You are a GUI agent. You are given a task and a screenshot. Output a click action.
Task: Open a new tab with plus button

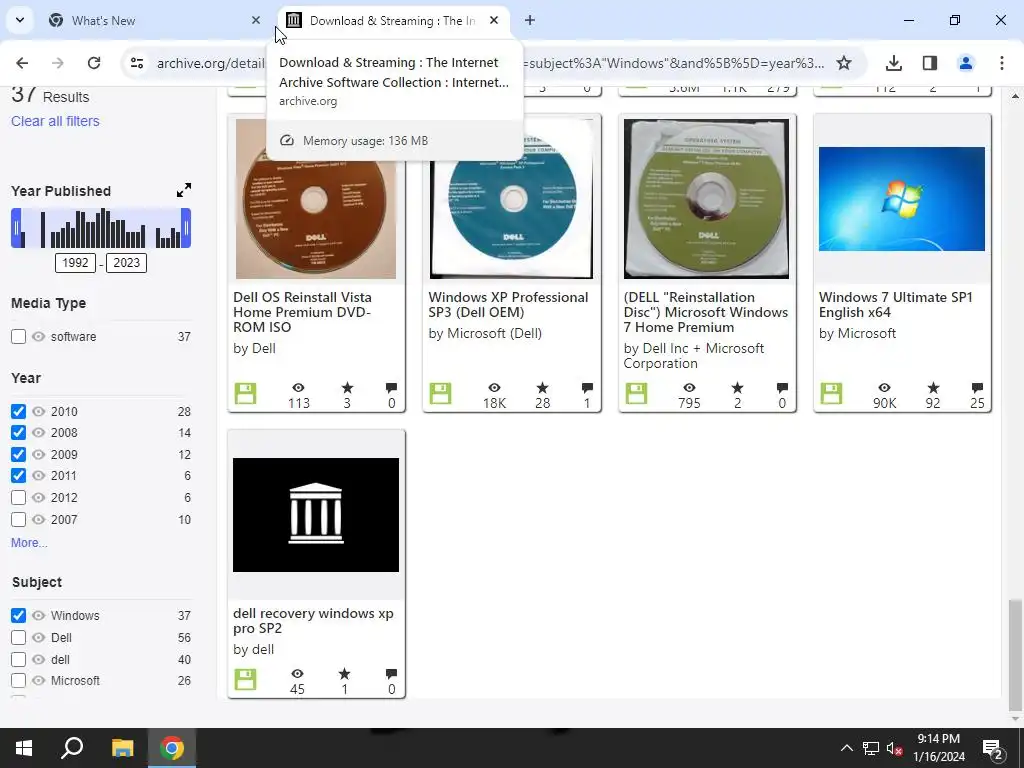(530, 20)
